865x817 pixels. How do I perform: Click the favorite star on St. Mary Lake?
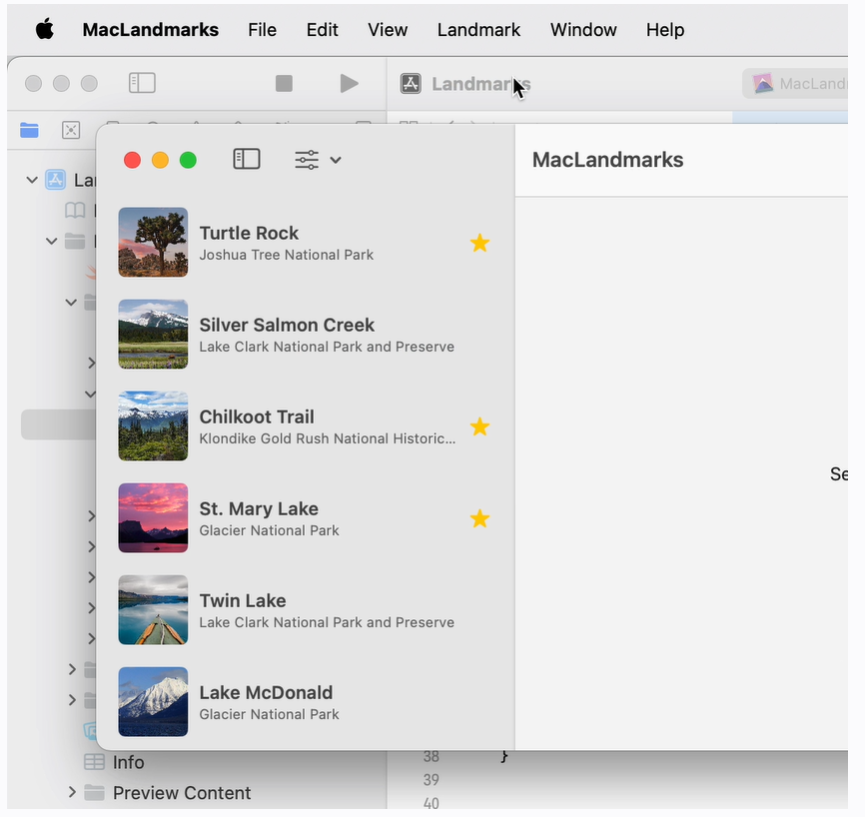[480, 519]
